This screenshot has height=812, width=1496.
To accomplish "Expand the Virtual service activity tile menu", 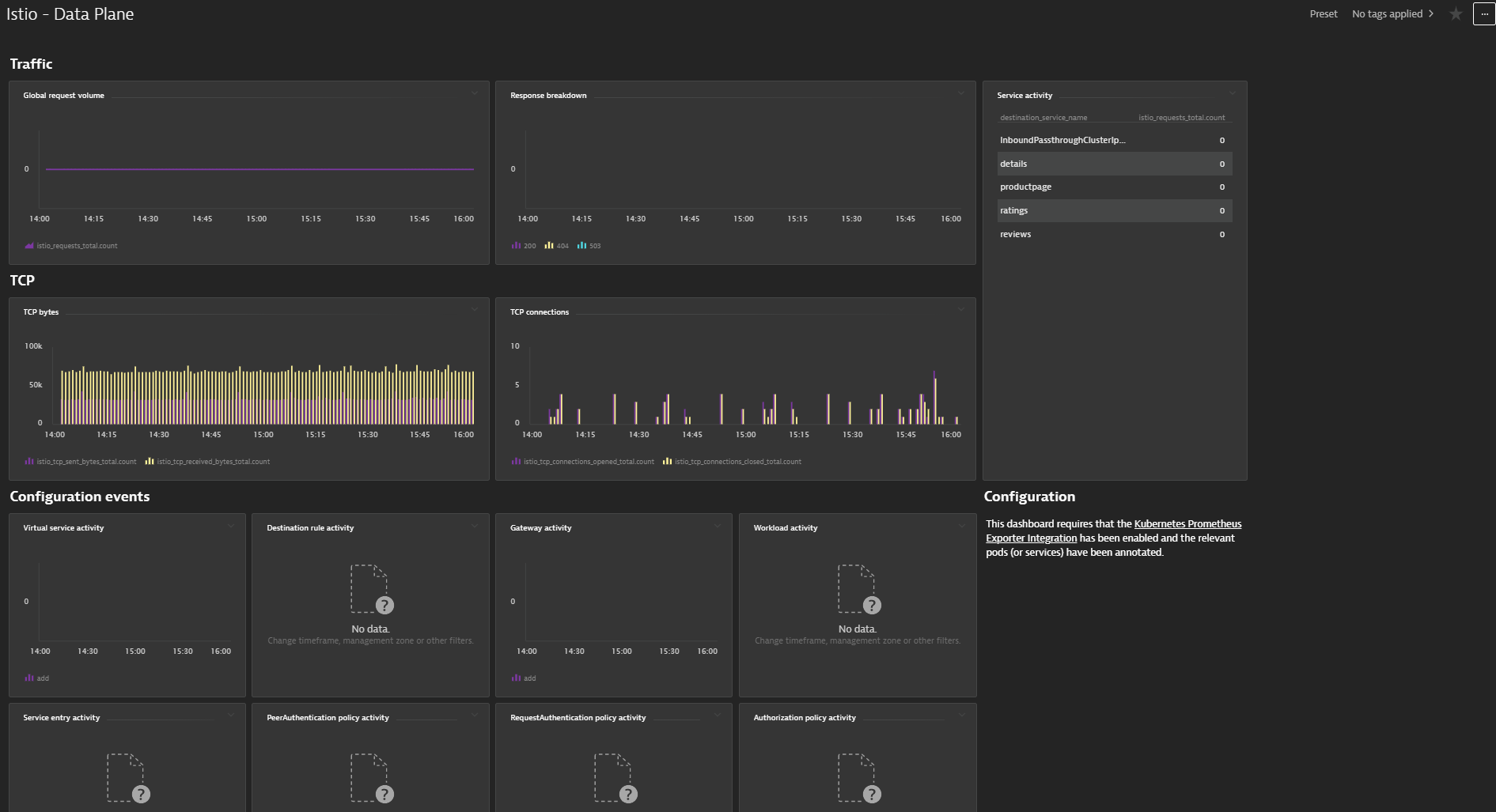I will [231, 526].
